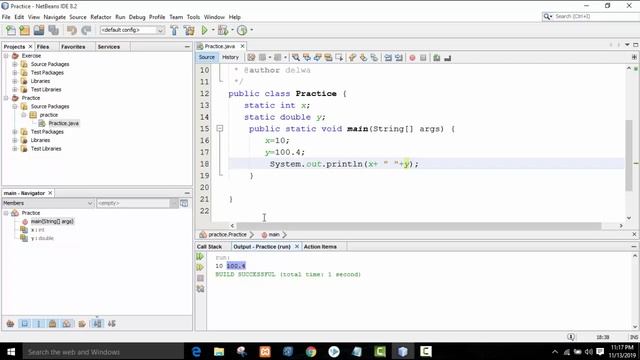Click the Profile Project toolbar icon
Viewport: 640px width, 360px height.
click(242, 30)
